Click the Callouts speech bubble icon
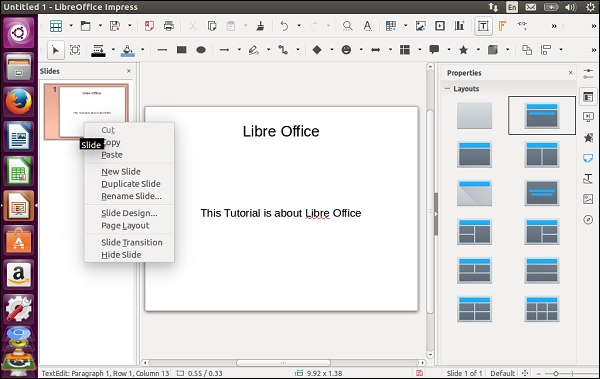This screenshot has height=379, width=600. click(x=434, y=50)
